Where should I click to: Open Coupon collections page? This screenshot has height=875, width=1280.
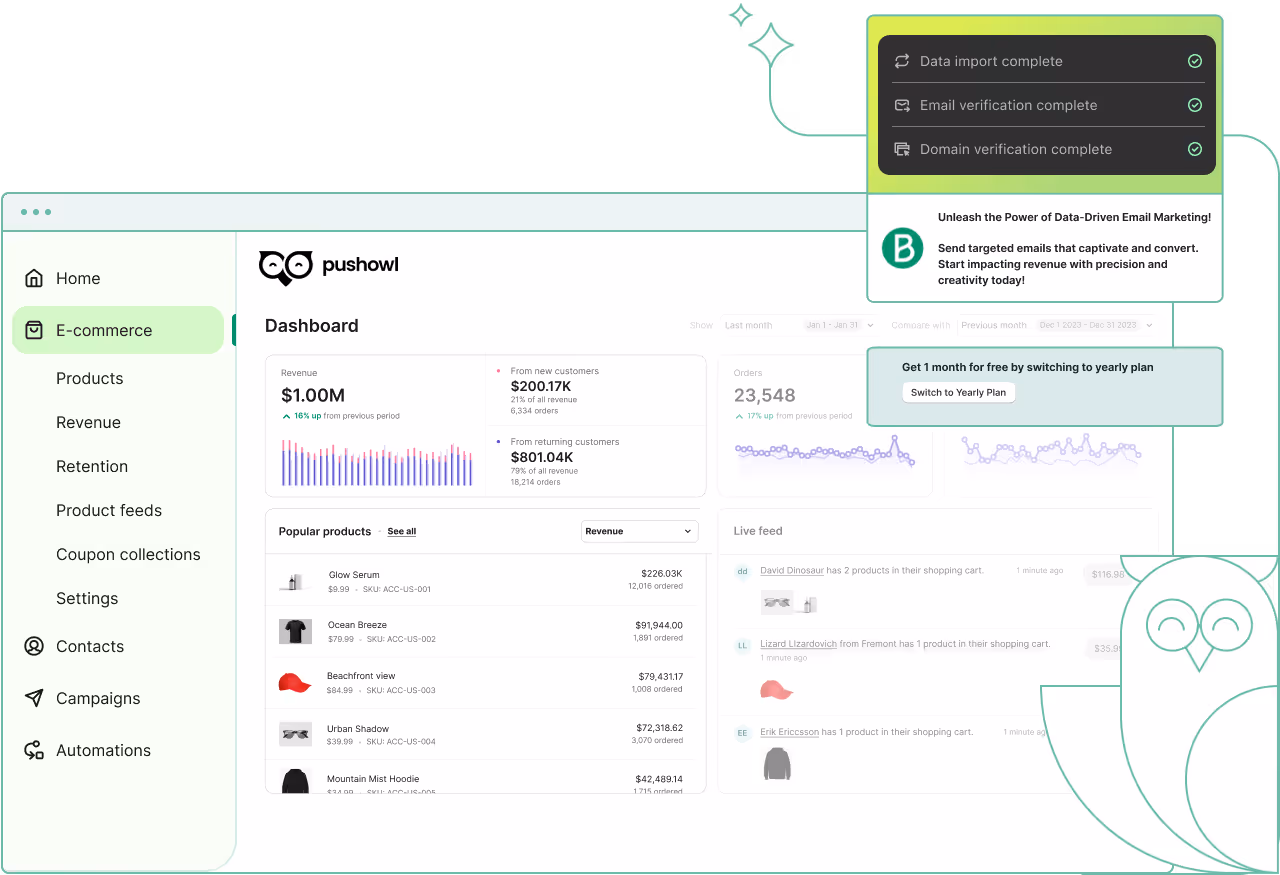pyautogui.click(x=128, y=554)
